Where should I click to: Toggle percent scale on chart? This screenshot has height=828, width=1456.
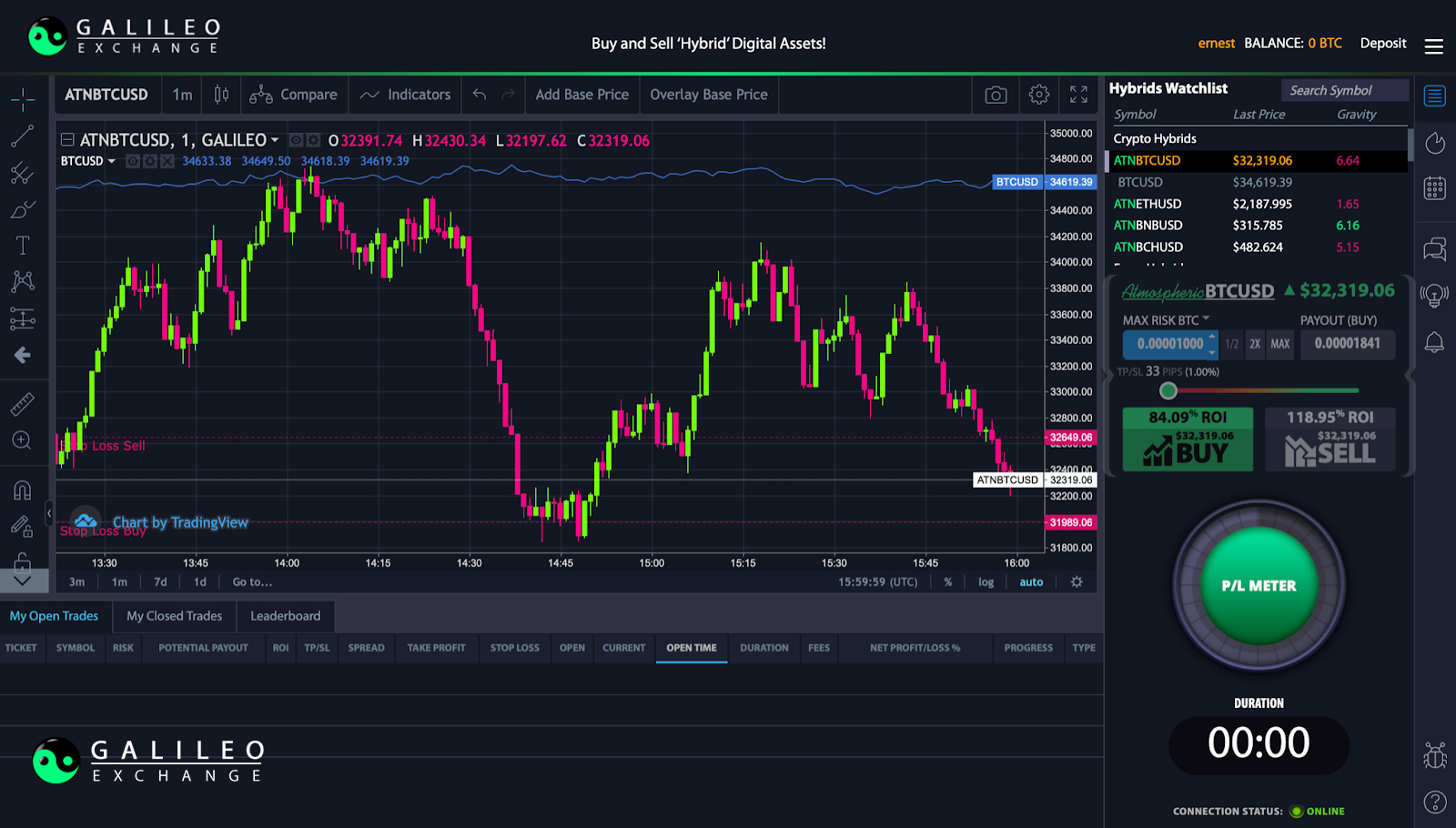click(948, 582)
